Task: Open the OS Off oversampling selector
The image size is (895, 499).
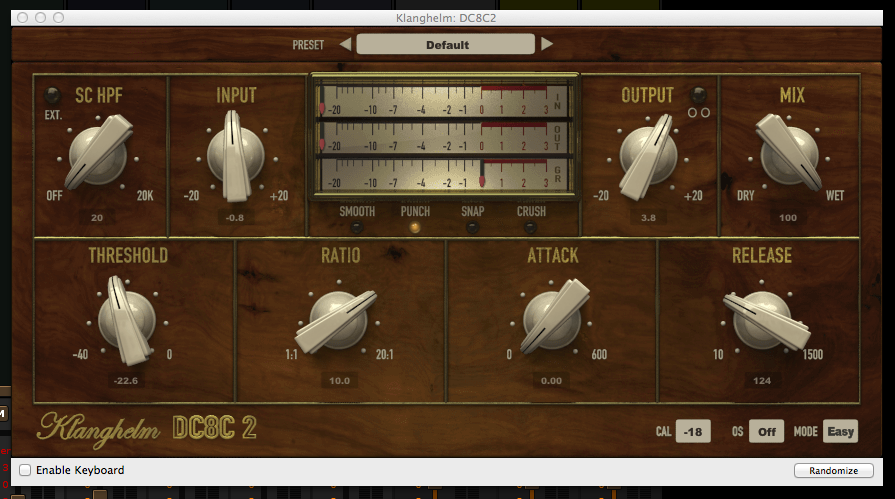Action: [x=766, y=431]
